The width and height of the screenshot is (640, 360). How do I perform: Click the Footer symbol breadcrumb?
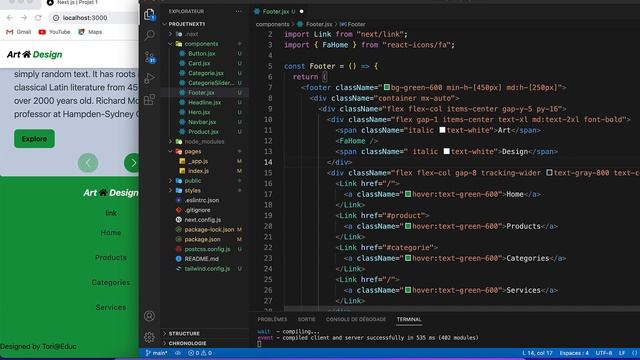click(x=353, y=24)
